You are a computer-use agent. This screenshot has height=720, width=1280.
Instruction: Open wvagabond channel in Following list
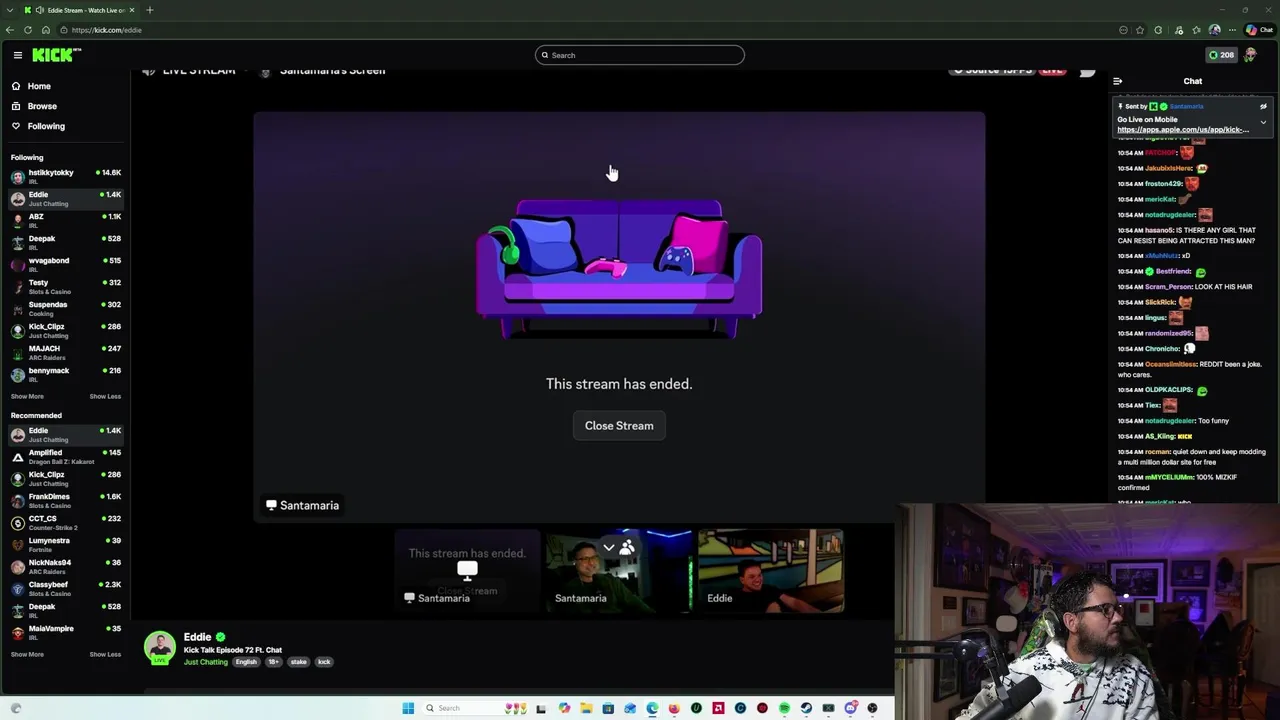pos(66,265)
